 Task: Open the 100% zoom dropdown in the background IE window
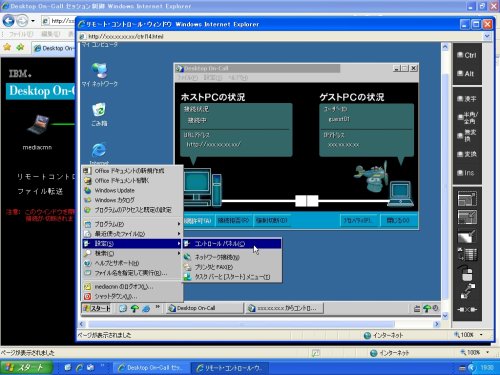click(x=488, y=352)
